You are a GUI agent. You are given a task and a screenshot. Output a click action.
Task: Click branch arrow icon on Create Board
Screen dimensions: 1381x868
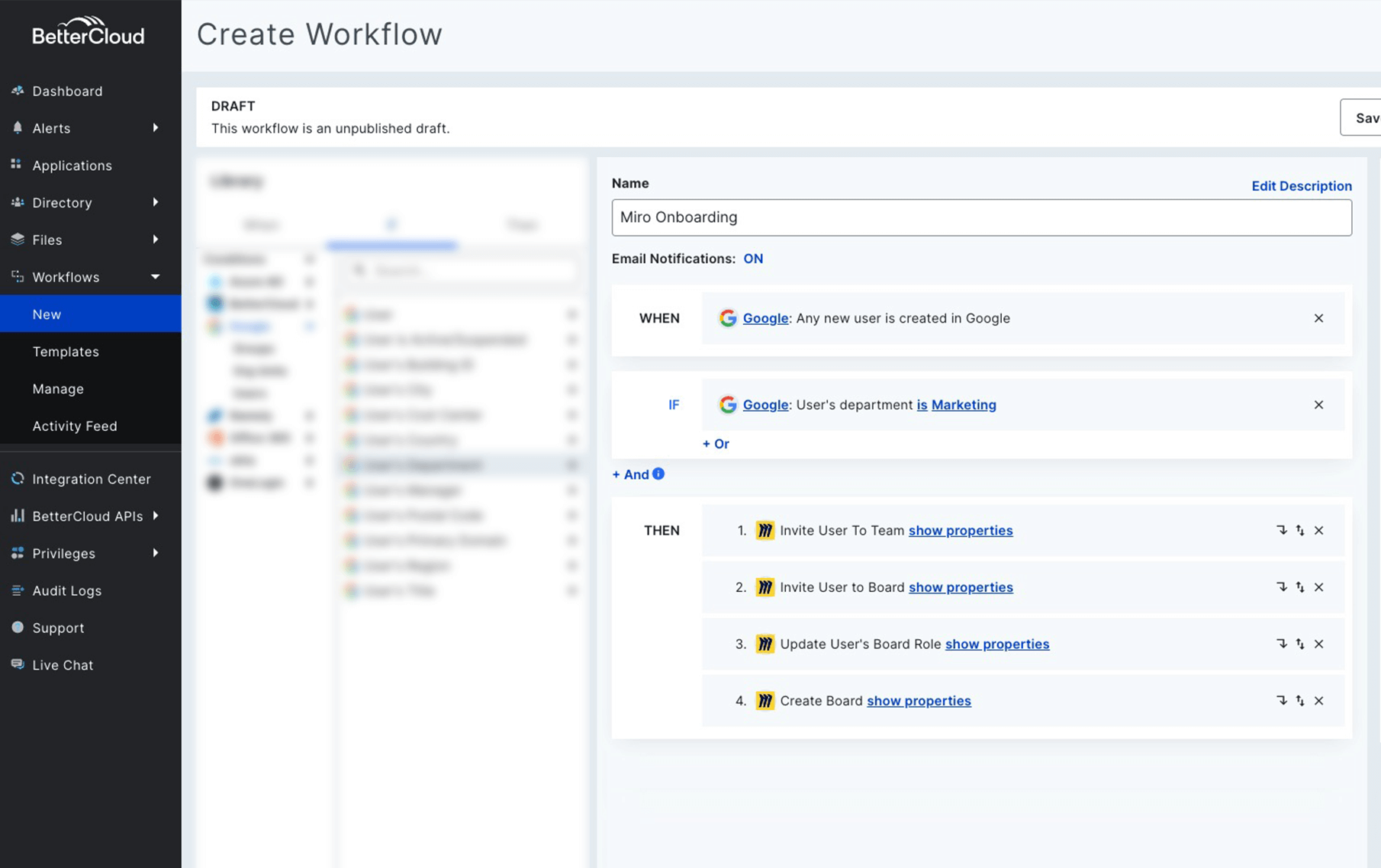[1282, 700]
